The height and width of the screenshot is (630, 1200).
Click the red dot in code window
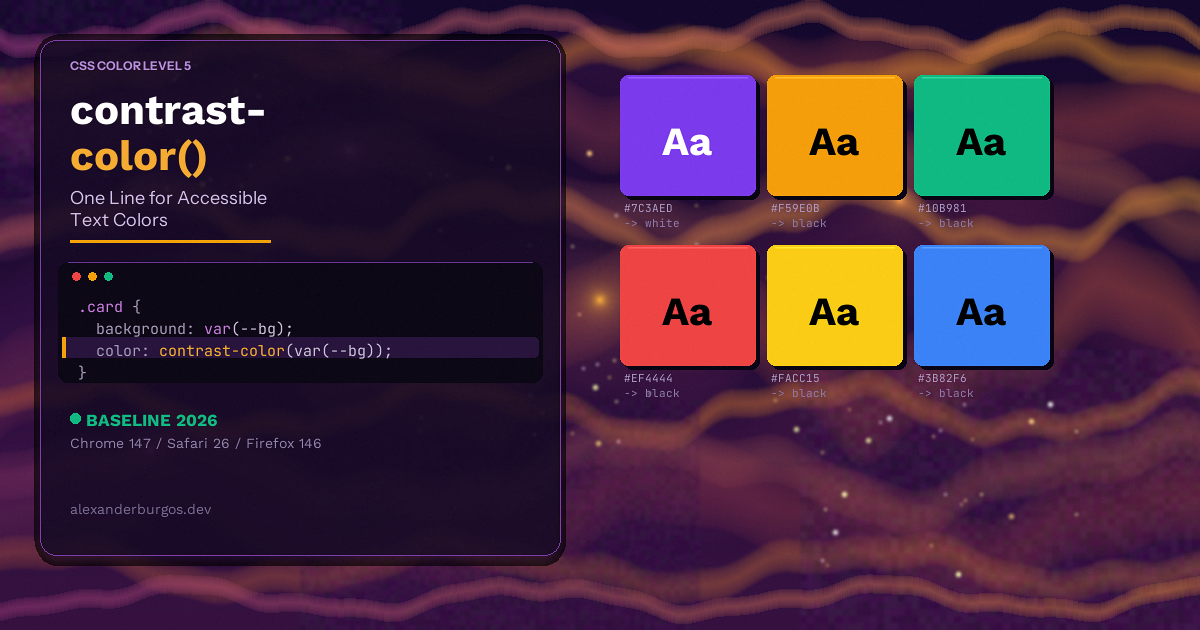[x=77, y=277]
